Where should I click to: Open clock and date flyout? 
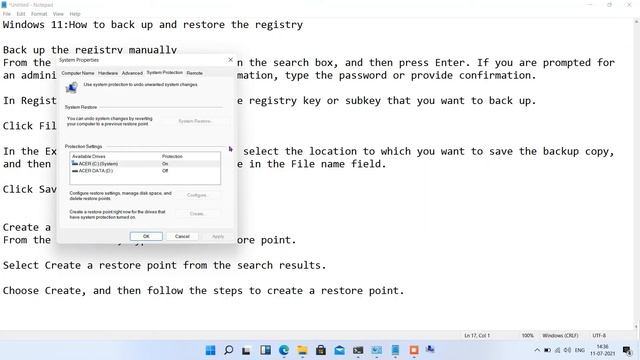pyautogui.click(x=602, y=350)
